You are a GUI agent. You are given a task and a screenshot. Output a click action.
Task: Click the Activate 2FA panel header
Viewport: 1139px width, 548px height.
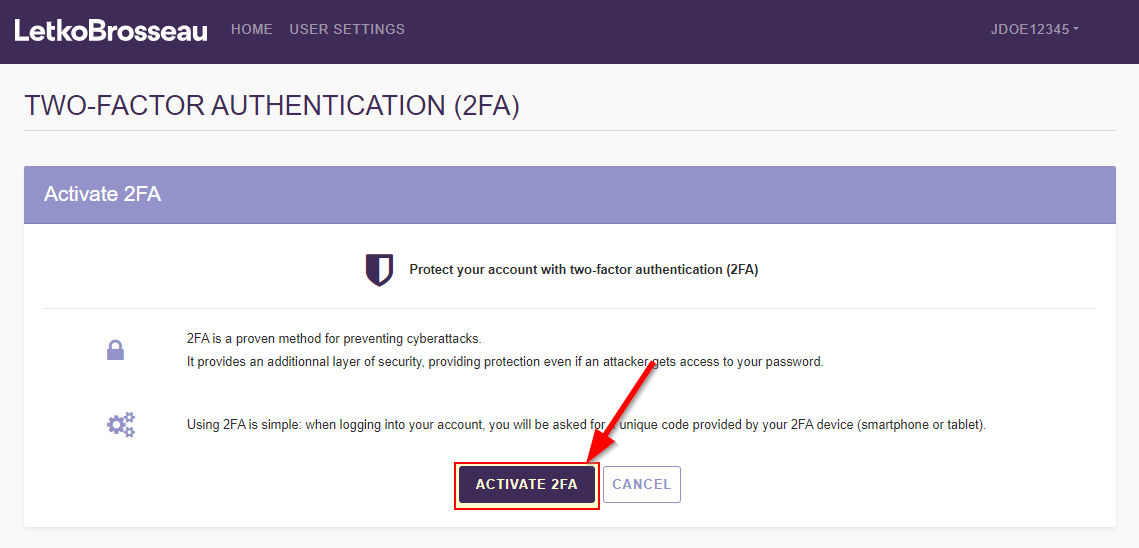569,194
